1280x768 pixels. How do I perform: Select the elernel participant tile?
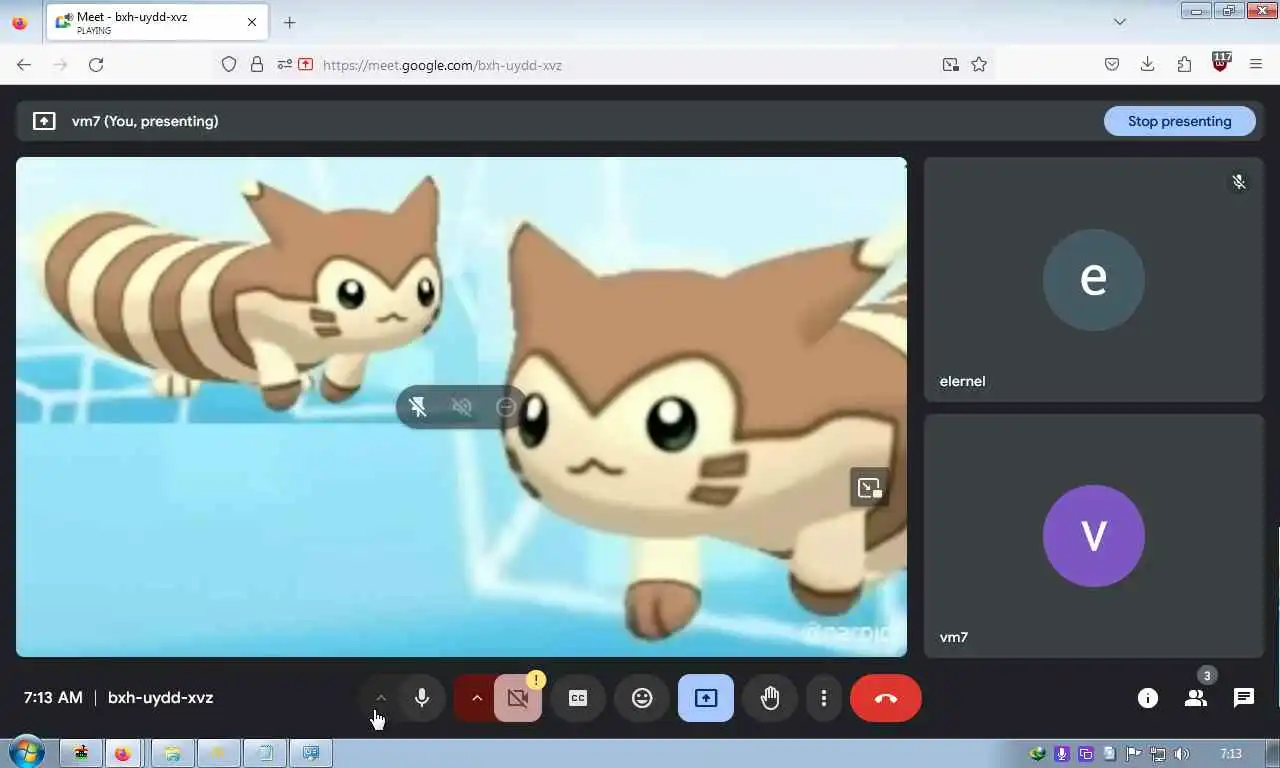(1094, 279)
